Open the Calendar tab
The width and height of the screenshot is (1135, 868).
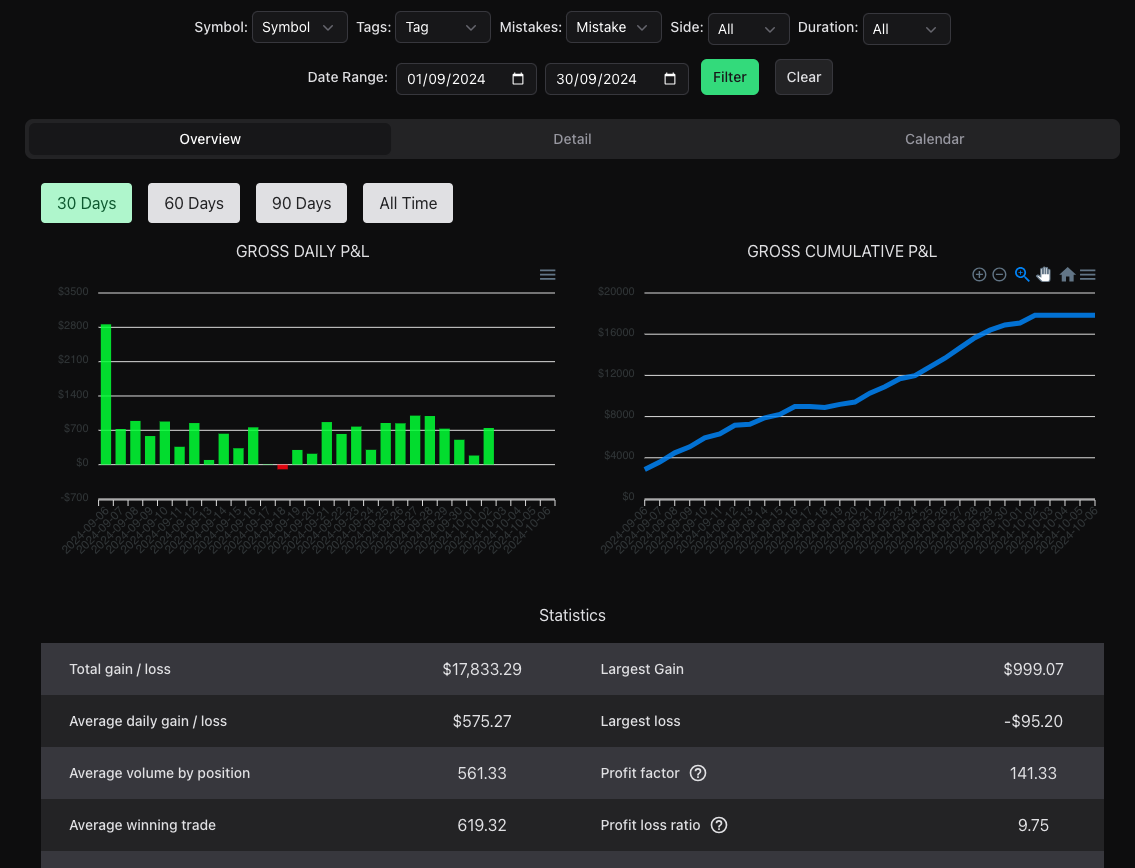click(934, 139)
